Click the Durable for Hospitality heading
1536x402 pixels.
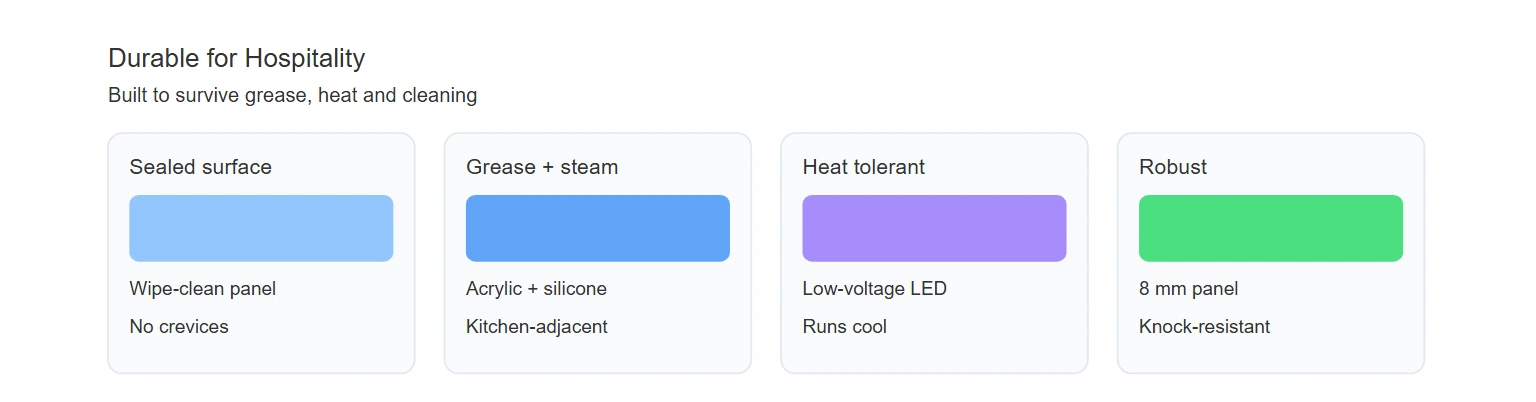[237, 58]
